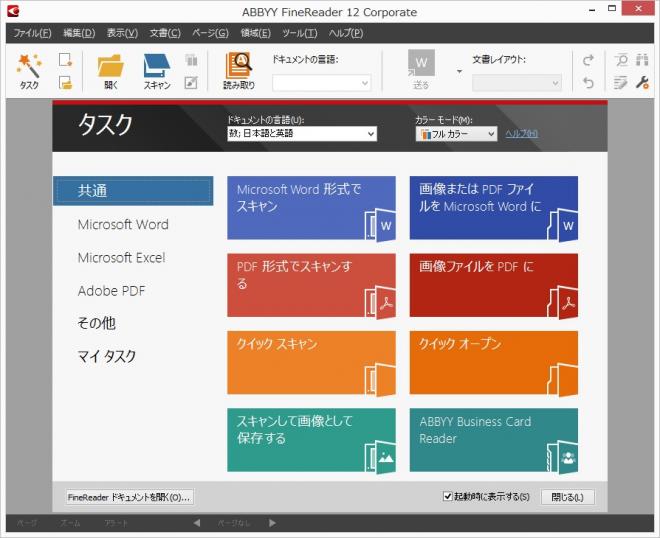Open the 表示(V) menu

pyautogui.click(x=122, y=33)
